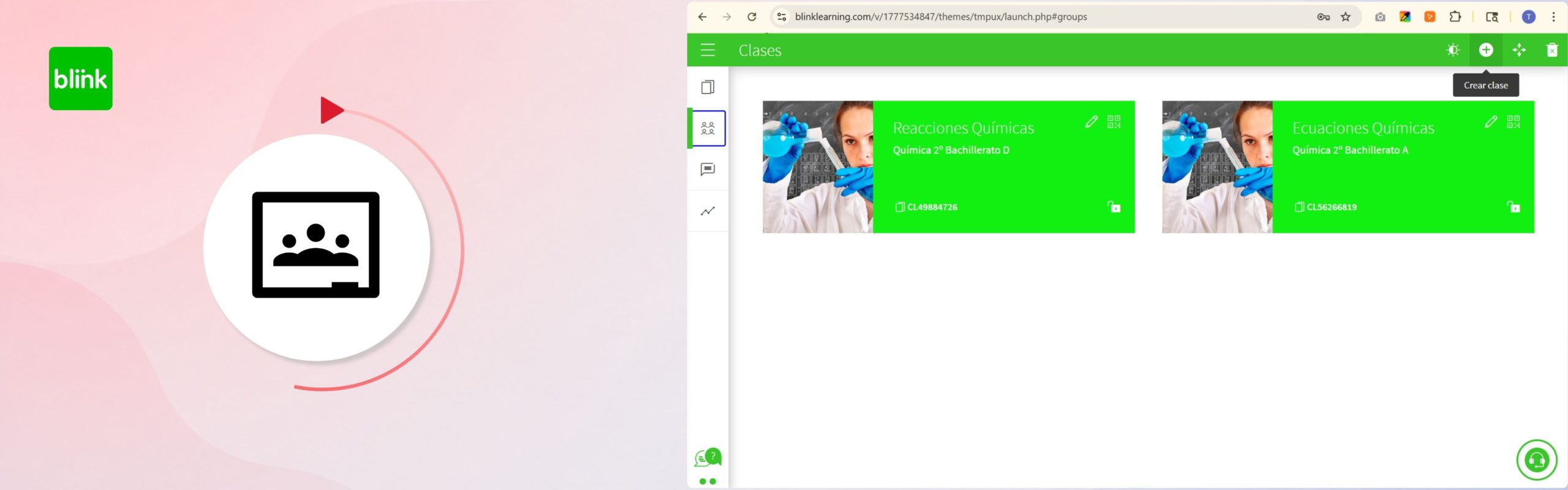Click the camera screenshot extension icon
This screenshot has width=1568, height=490.
click(1380, 17)
